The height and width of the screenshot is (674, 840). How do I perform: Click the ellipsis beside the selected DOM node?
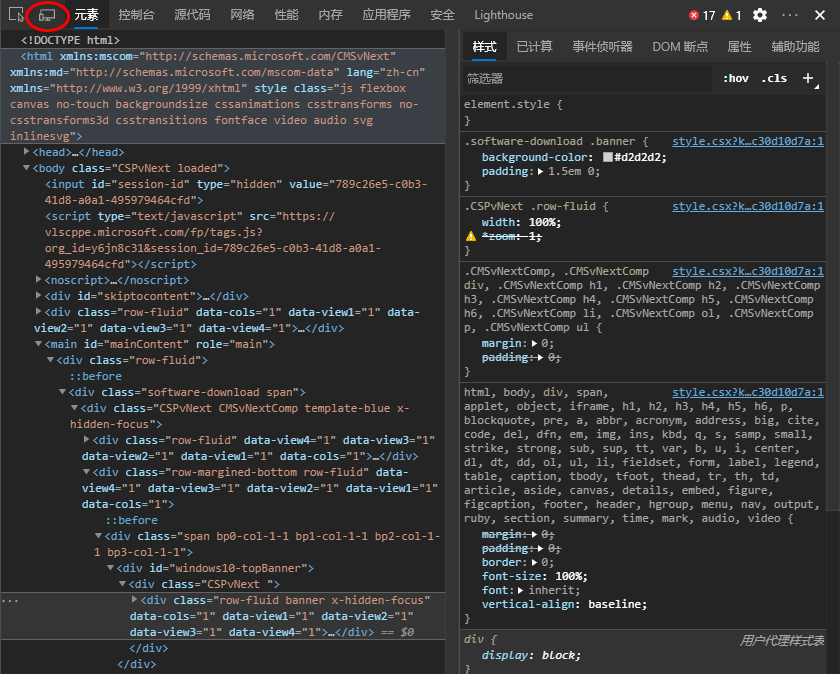(10, 601)
